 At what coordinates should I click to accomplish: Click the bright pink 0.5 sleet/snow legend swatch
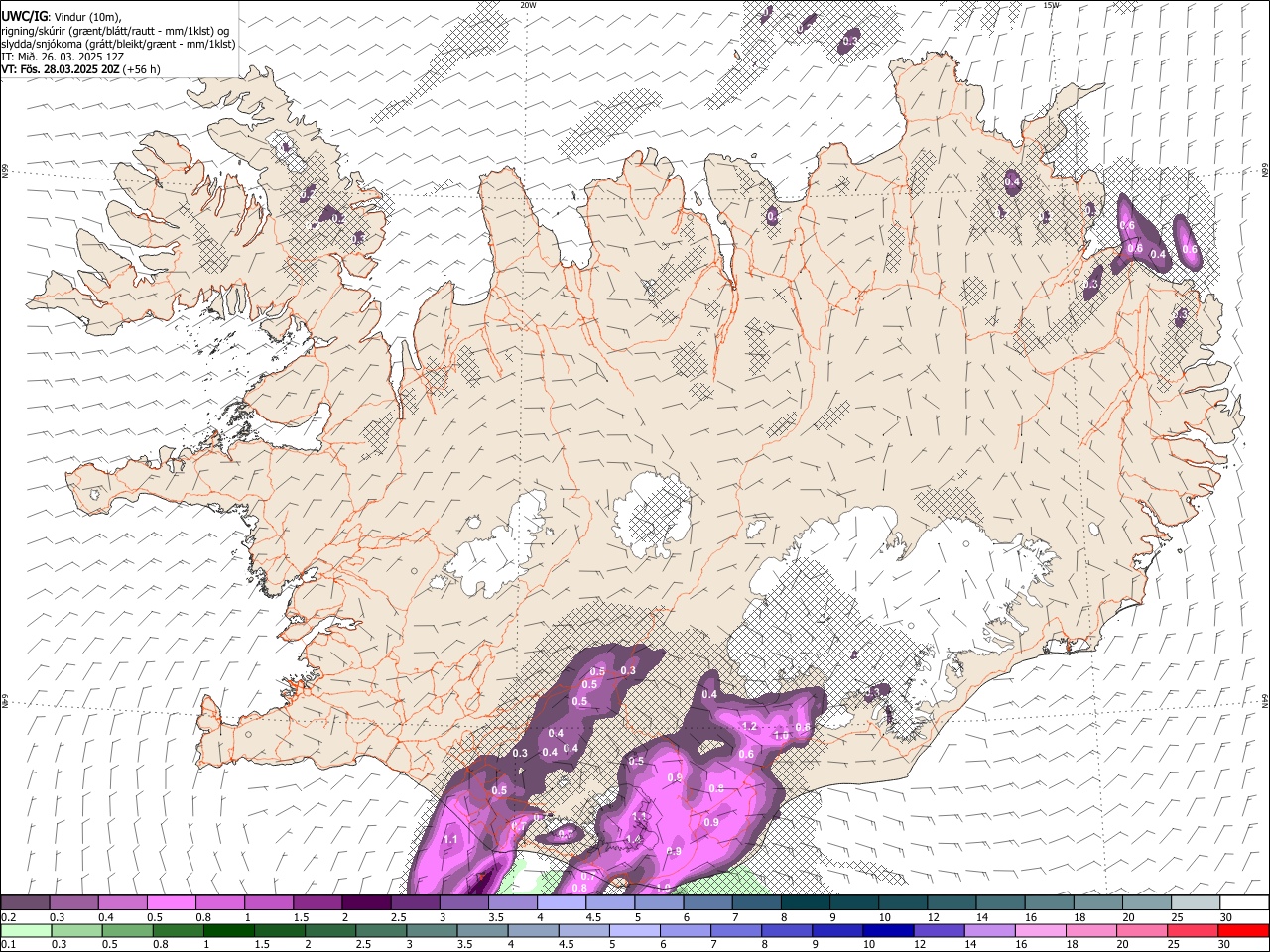172,903
